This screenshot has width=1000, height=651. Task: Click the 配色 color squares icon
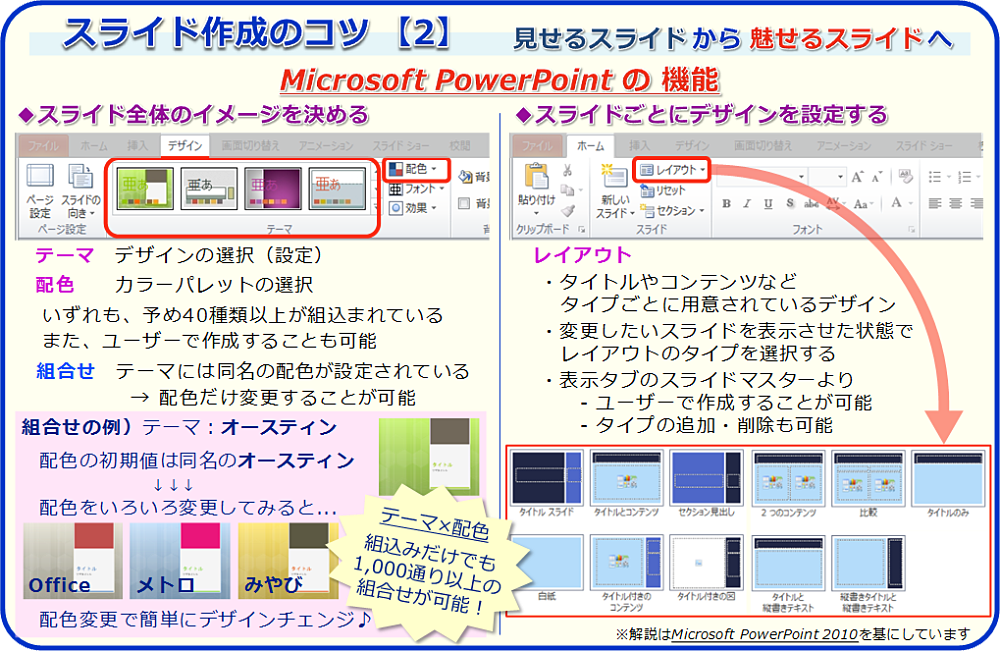point(395,169)
